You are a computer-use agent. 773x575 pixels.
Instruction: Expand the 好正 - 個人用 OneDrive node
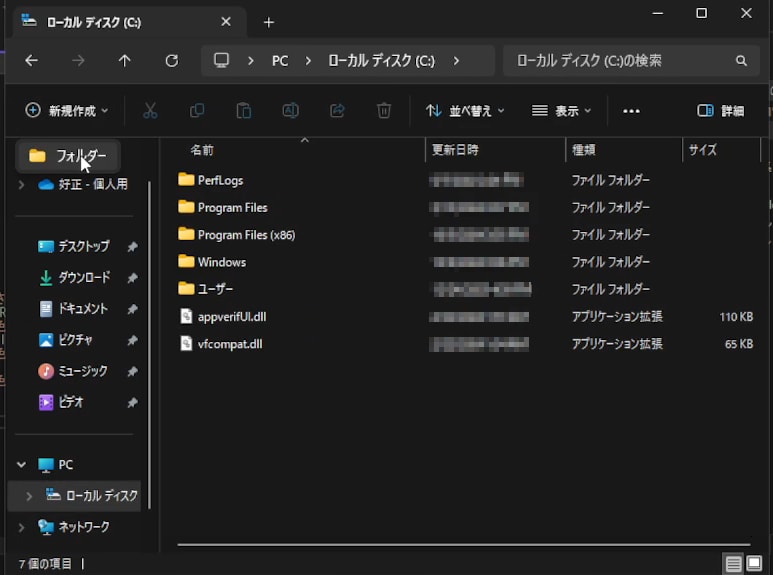point(21,184)
